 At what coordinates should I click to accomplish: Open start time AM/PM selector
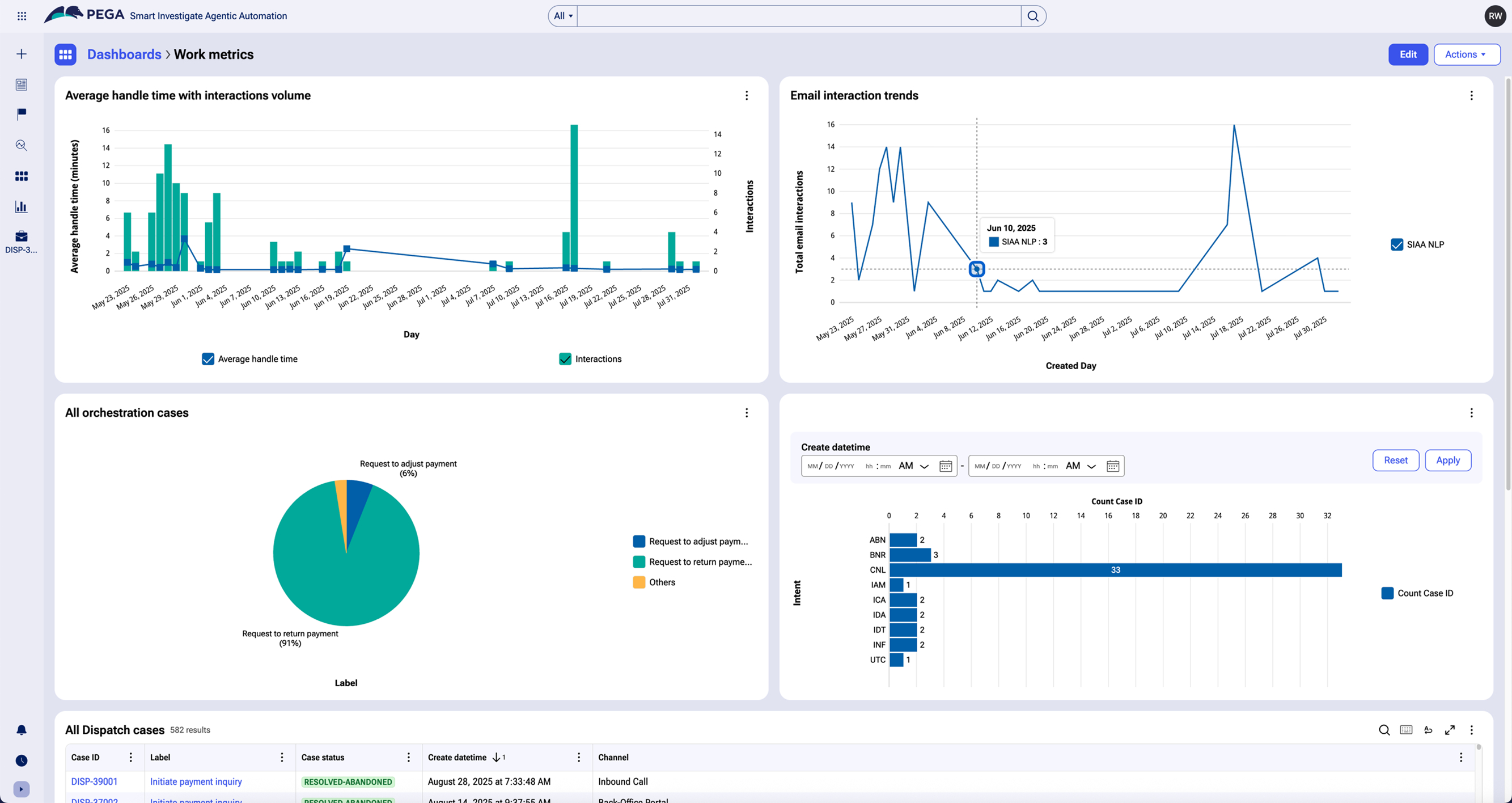pyautogui.click(x=913, y=466)
